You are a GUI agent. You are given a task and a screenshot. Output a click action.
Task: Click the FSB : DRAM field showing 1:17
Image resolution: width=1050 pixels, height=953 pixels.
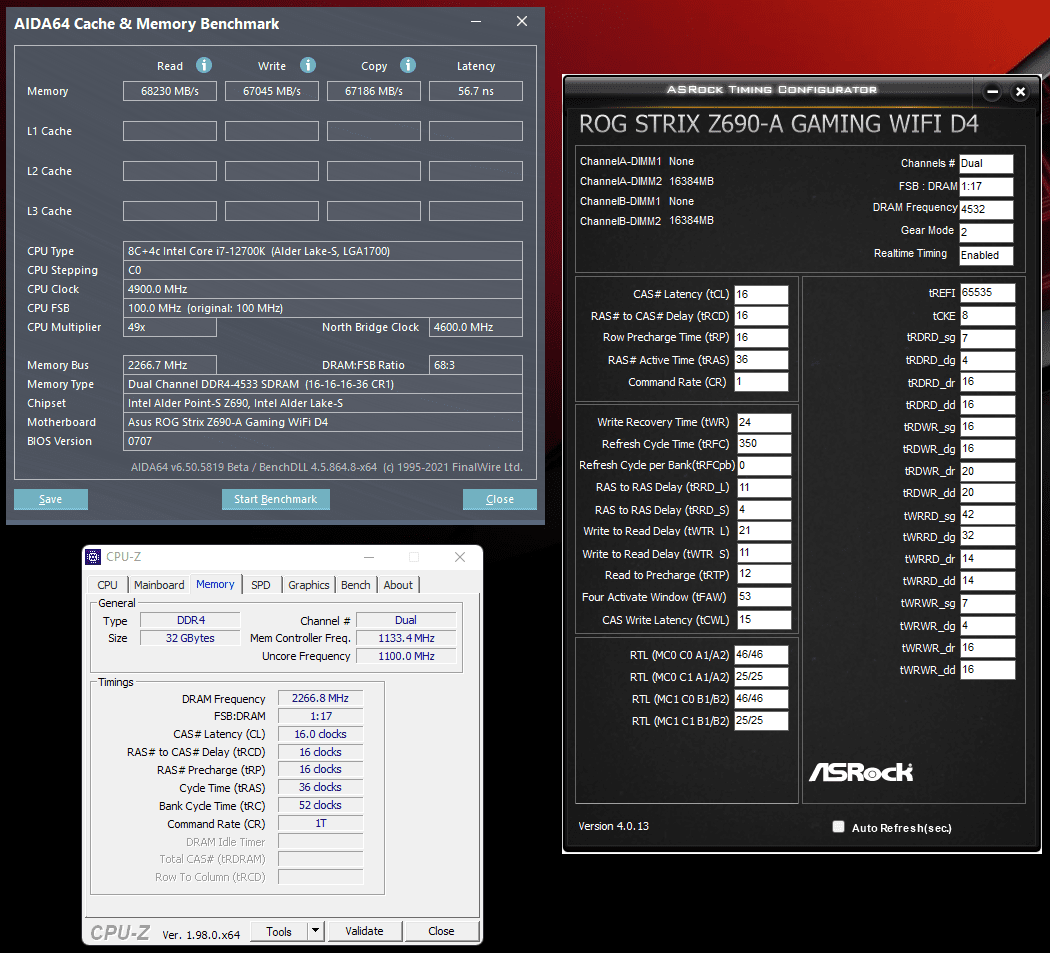click(x=986, y=186)
